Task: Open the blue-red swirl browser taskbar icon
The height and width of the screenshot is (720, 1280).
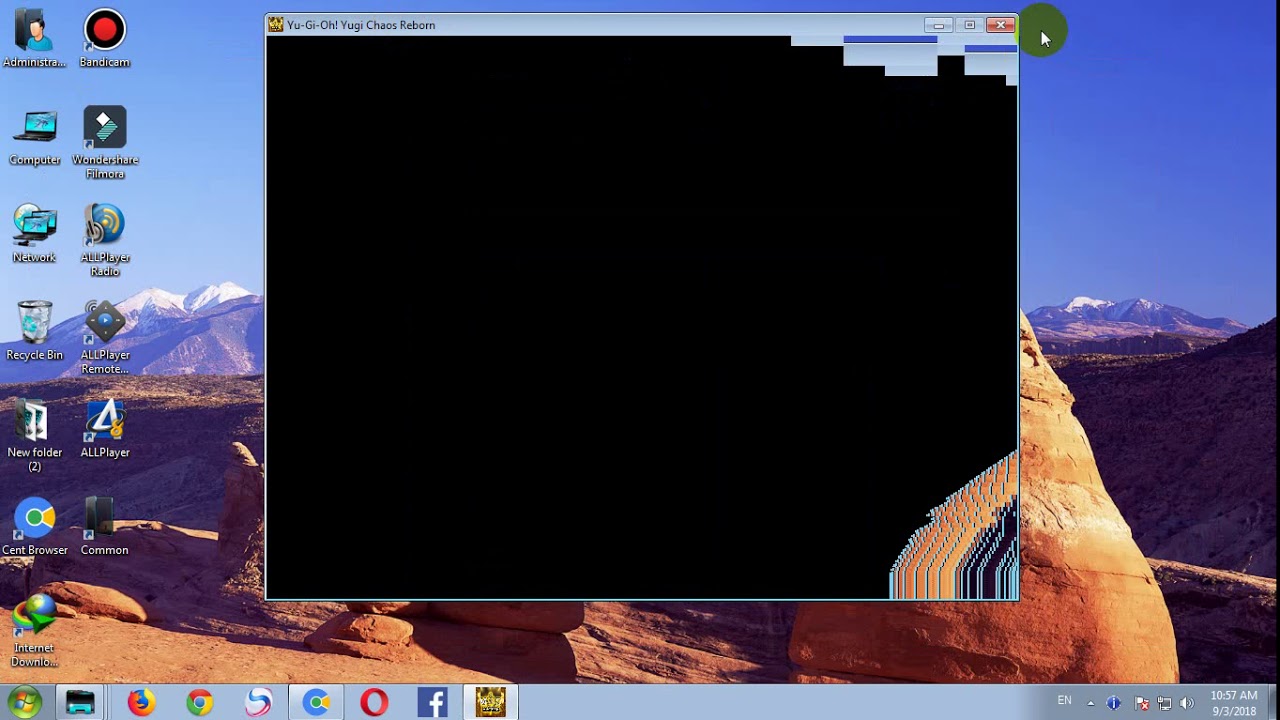Action: coord(258,703)
